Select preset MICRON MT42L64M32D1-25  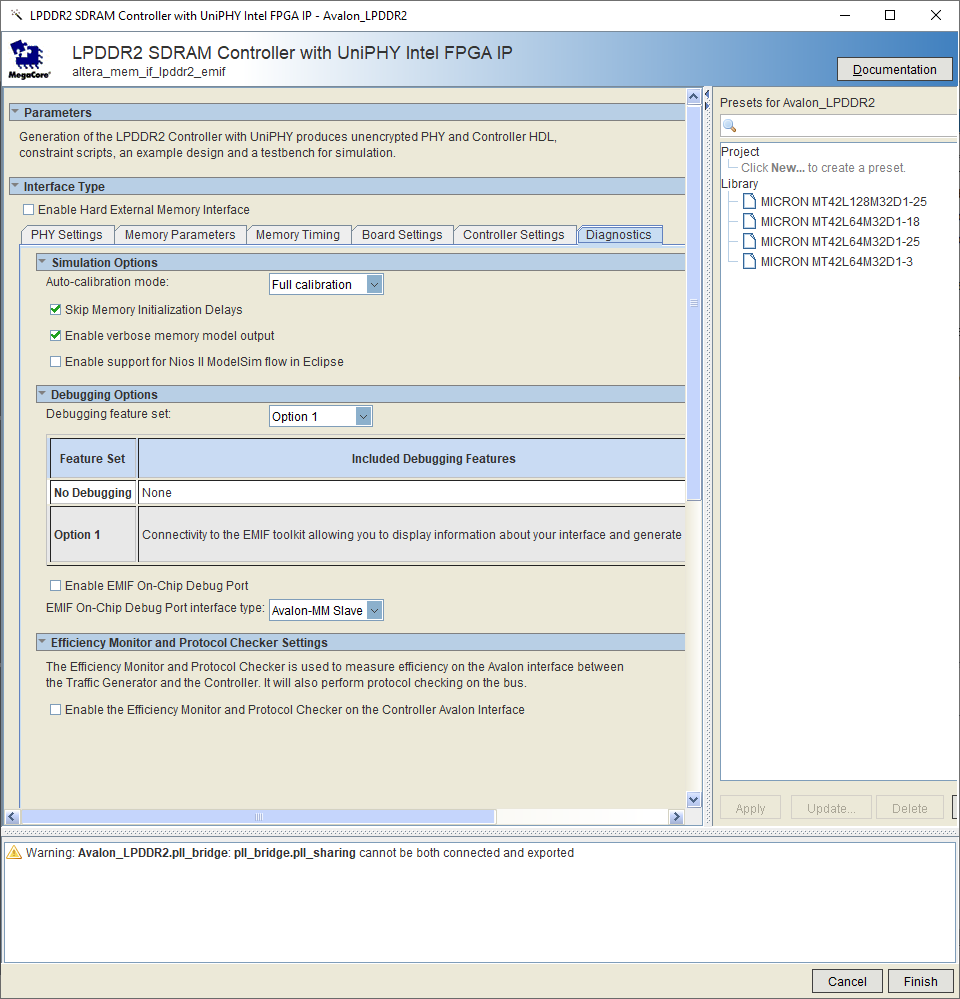(840, 241)
